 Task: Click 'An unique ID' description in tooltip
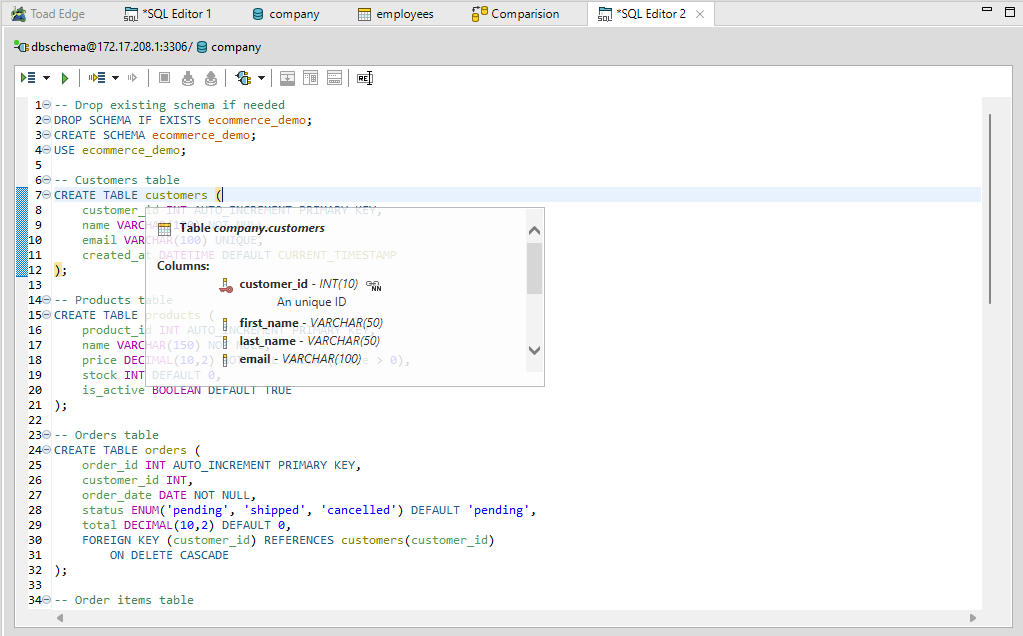pyautogui.click(x=312, y=302)
